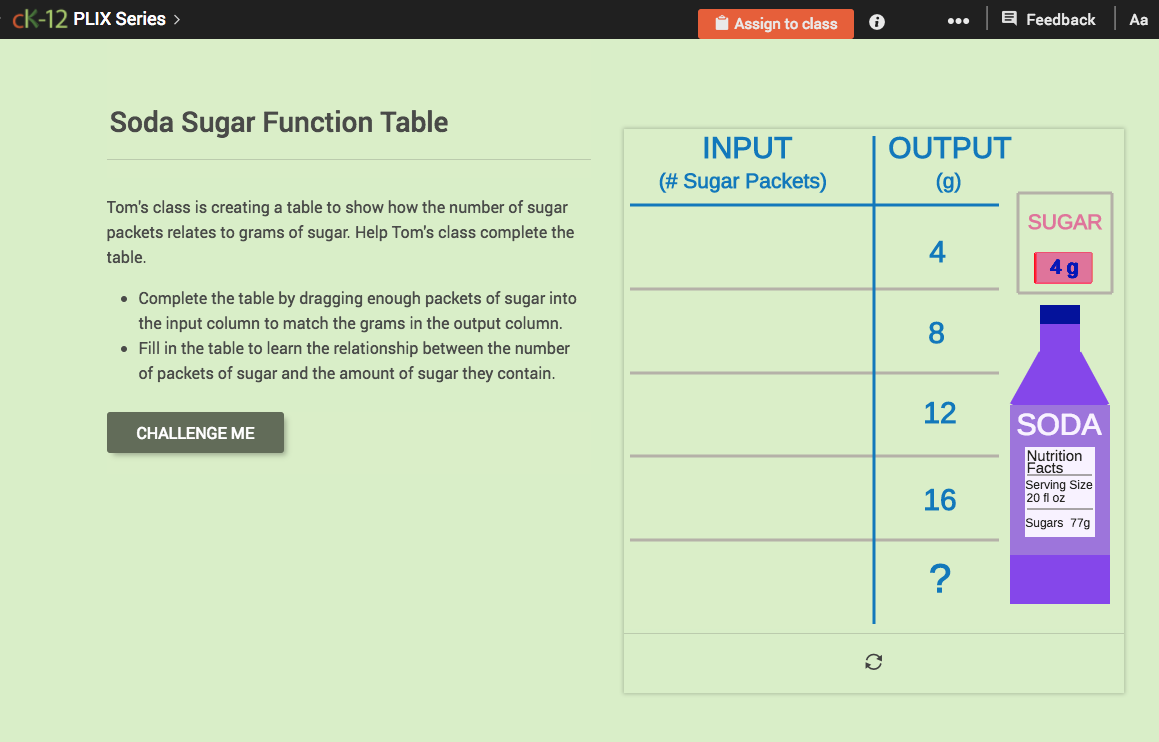Click the Aa text-size icon
Viewport: 1159px width, 742px height.
tap(1138, 19)
